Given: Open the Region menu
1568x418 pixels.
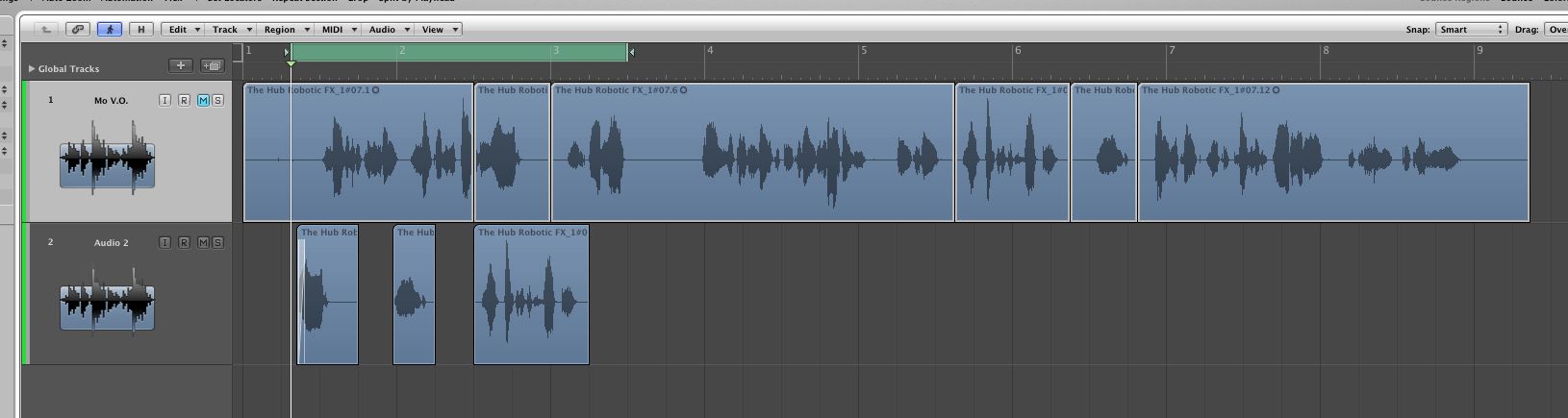Looking at the screenshot, I should 286,30.
